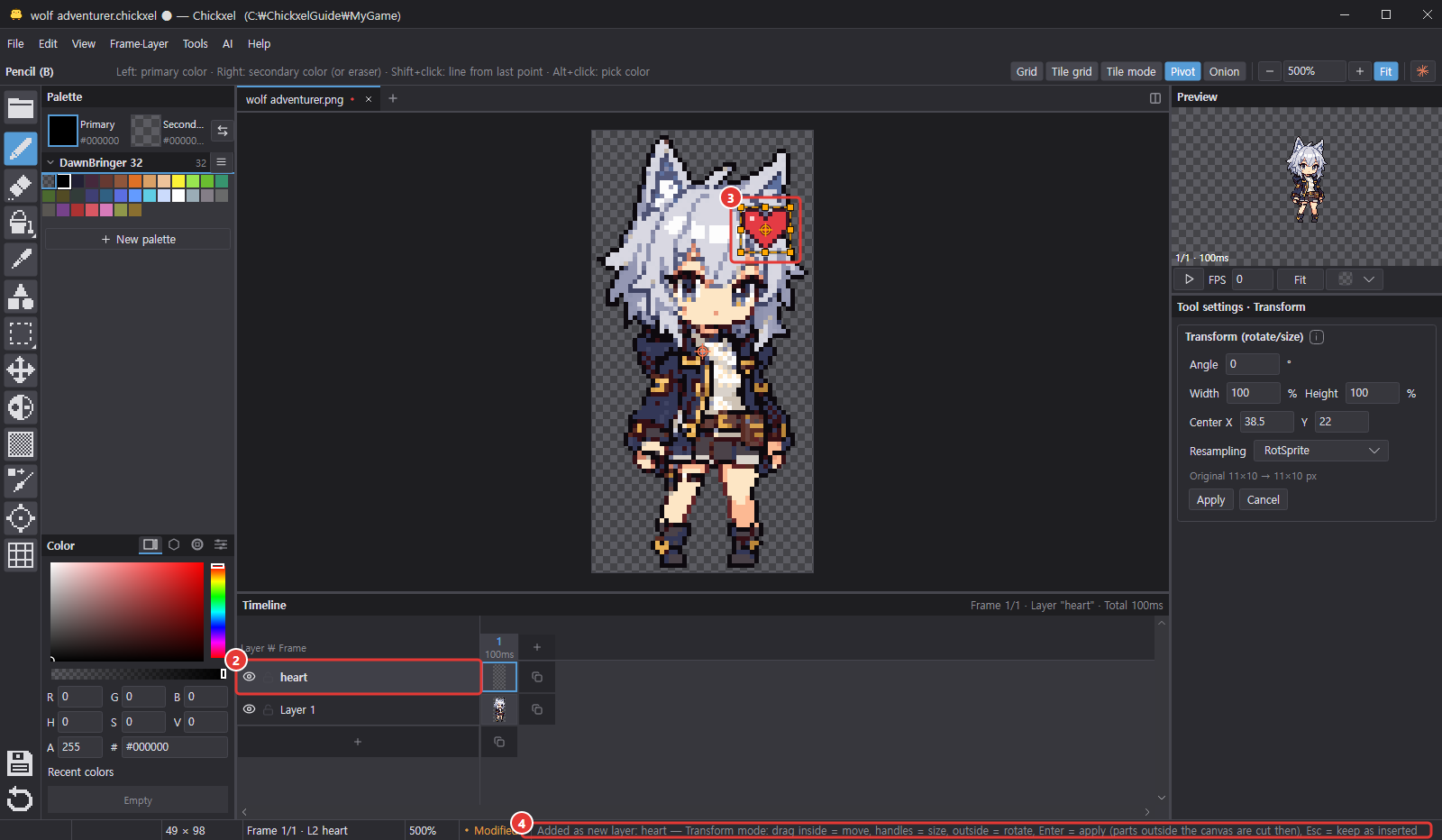The height and width of the screenshot is (840, 1442).
Task: Click the orange asterisk icon in top bar
Action: tap(1423, 71)
